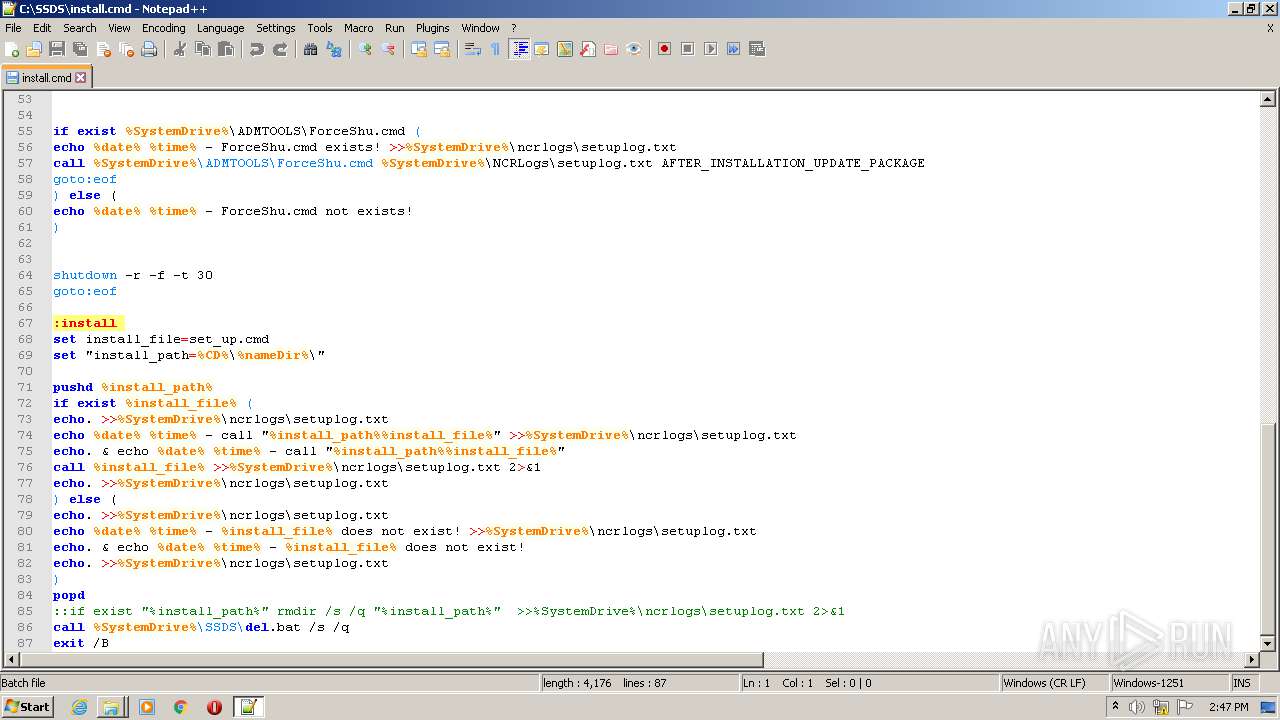1280x720 pixels.
Task: Click the Undo arrow icon
Action: (257, 49)
